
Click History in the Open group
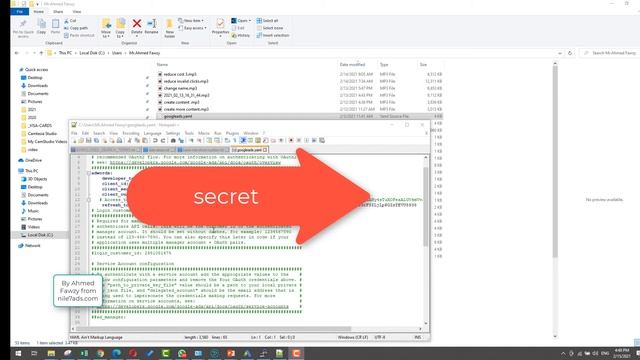coord(241,35)
